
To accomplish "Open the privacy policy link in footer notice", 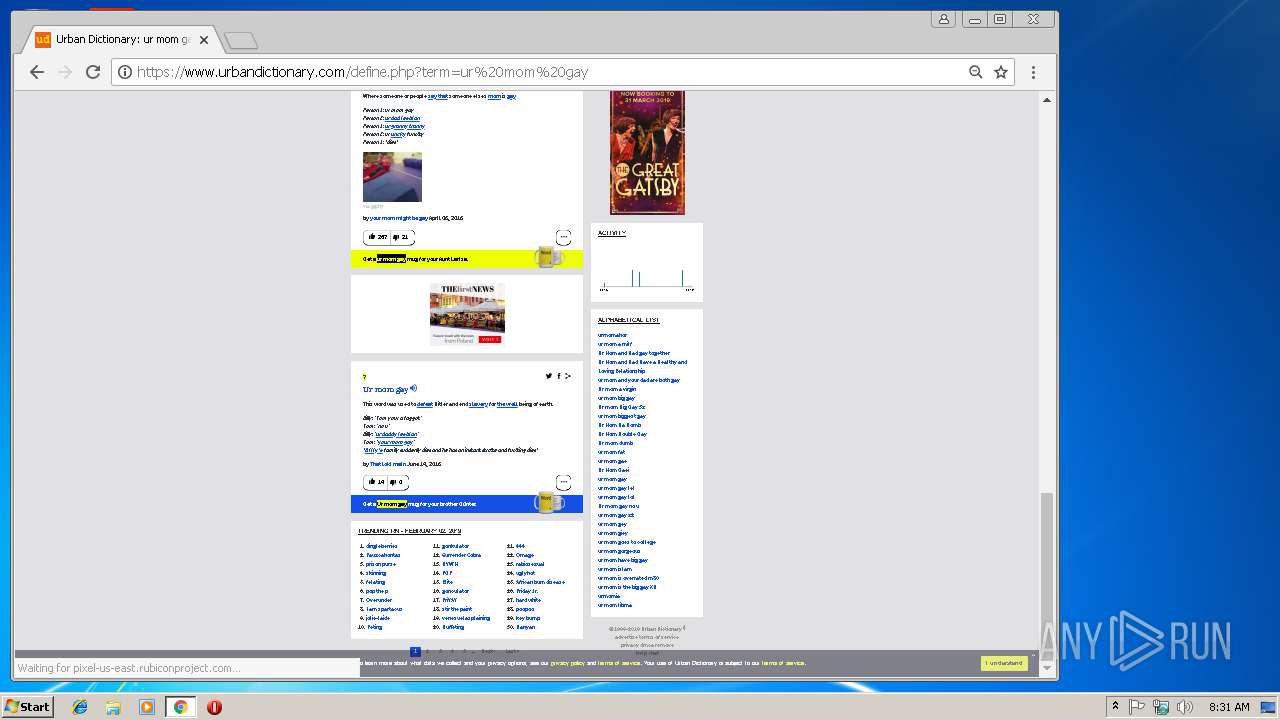I will tap(567, 663).
